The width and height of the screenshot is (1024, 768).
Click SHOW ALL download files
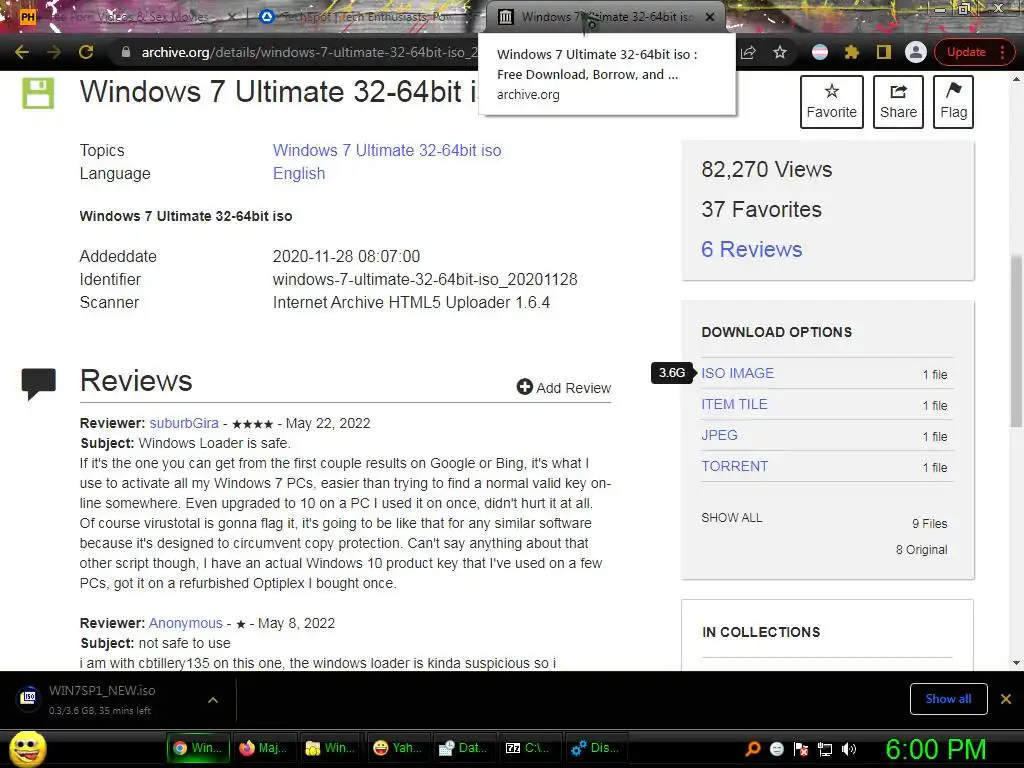click(x=731, y=518)
